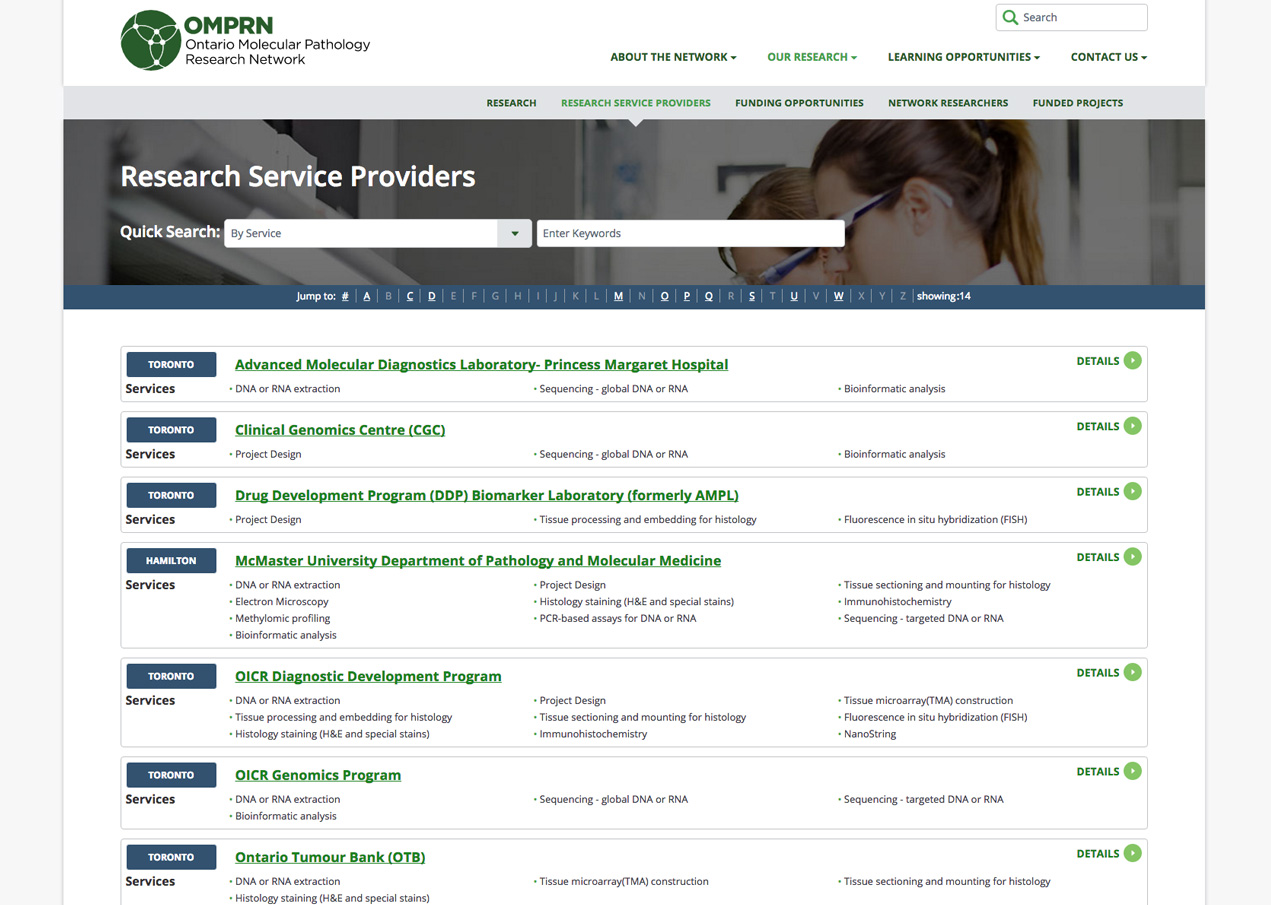Click the Toronto badge for OICR Genomics Program
1271x905 pixels.
coord(171,775)
